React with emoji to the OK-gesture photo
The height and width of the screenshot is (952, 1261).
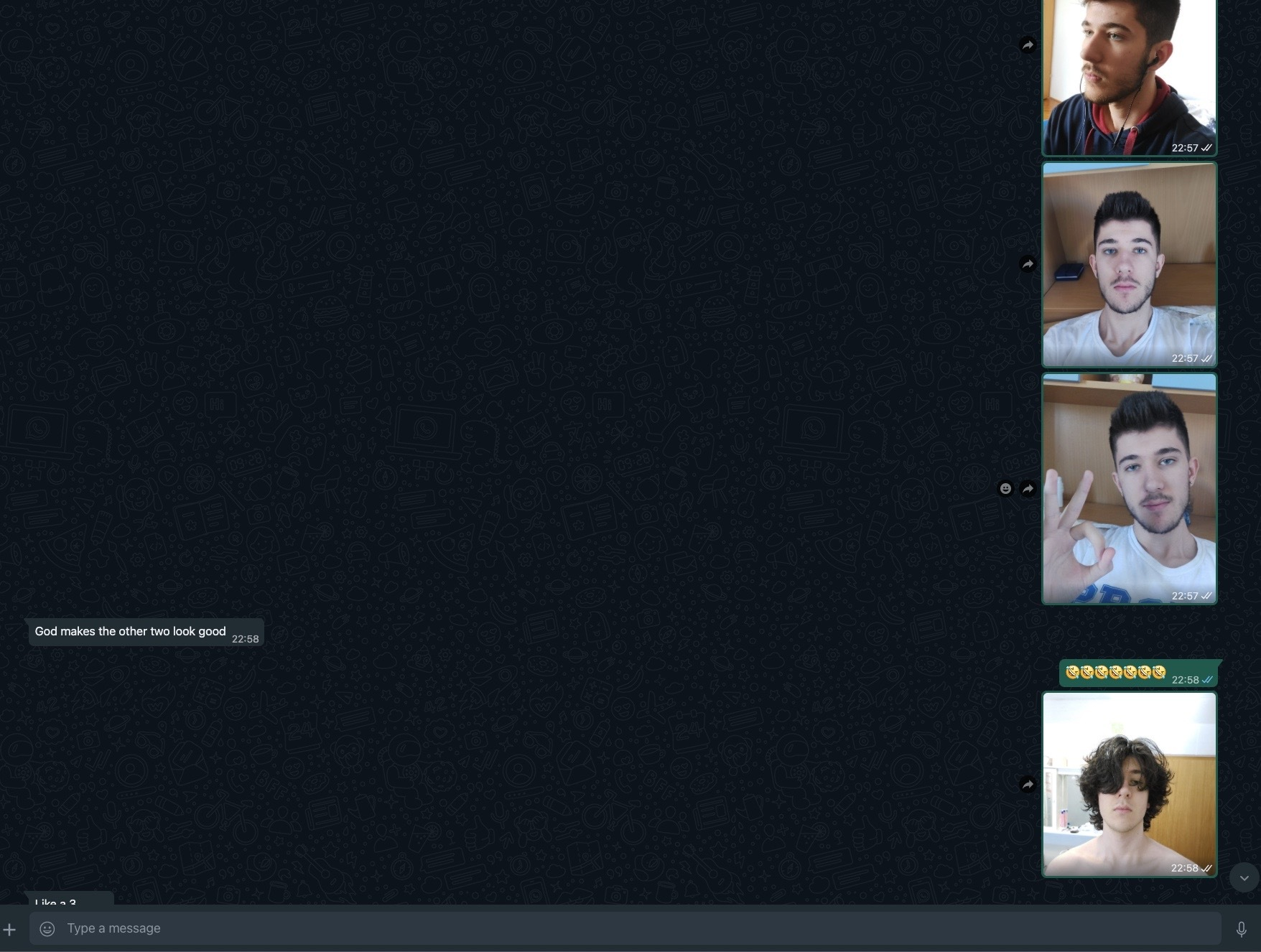pyautogui.click(x=1005, y=489)
